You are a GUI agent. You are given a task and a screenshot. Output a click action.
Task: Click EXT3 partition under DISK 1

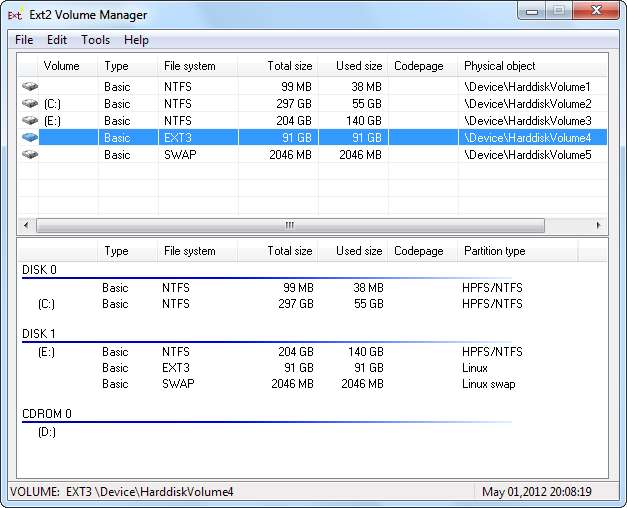[x=176, y=368]
